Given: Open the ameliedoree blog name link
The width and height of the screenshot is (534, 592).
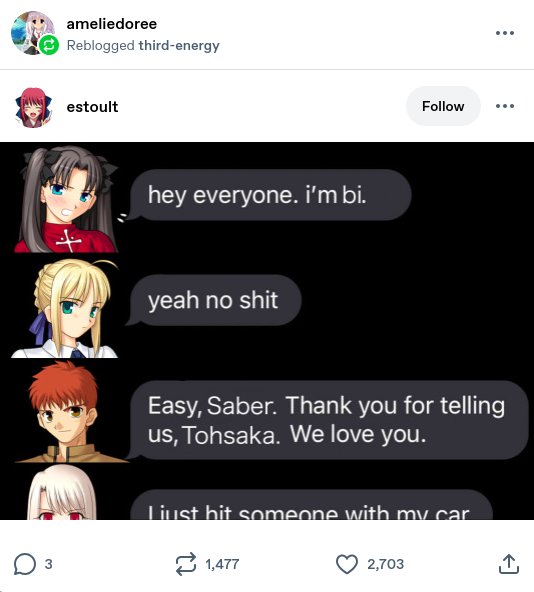Looking at the screenshot, I should (x=111, y=24).
